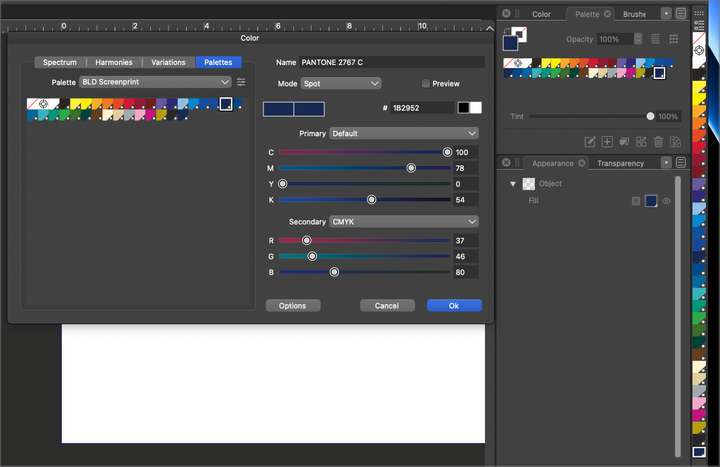Click the hex field showing 1B2952

click(x=422, y=108)
